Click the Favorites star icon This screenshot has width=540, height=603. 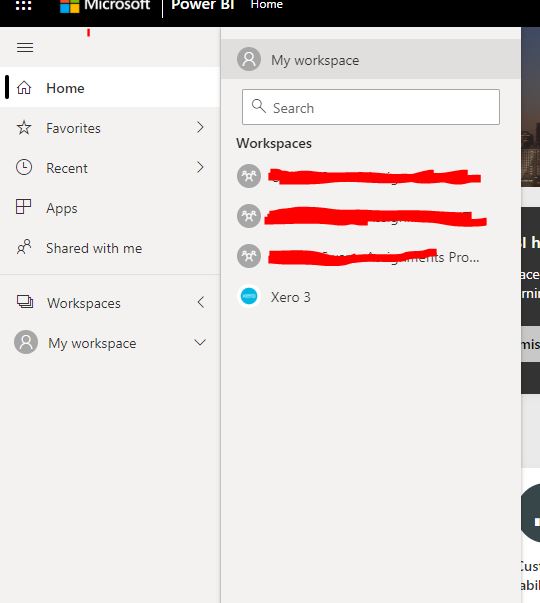24,128
